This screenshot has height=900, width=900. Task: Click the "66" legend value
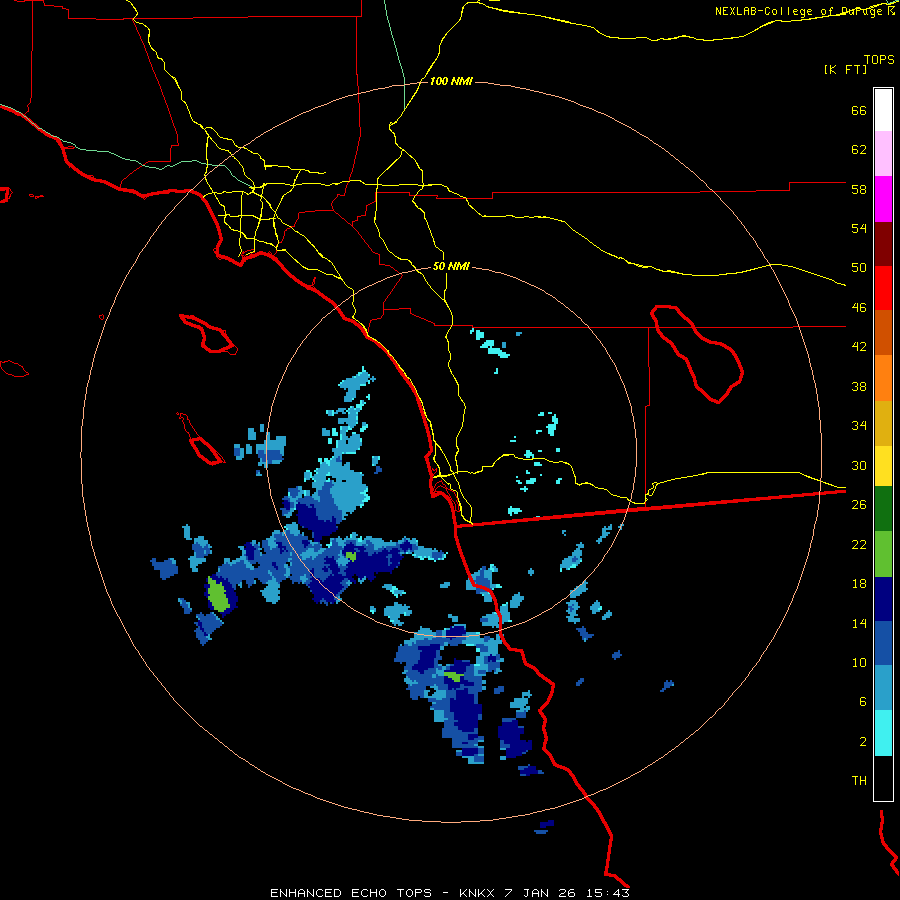pyautogui.click(x=859, y=111)
